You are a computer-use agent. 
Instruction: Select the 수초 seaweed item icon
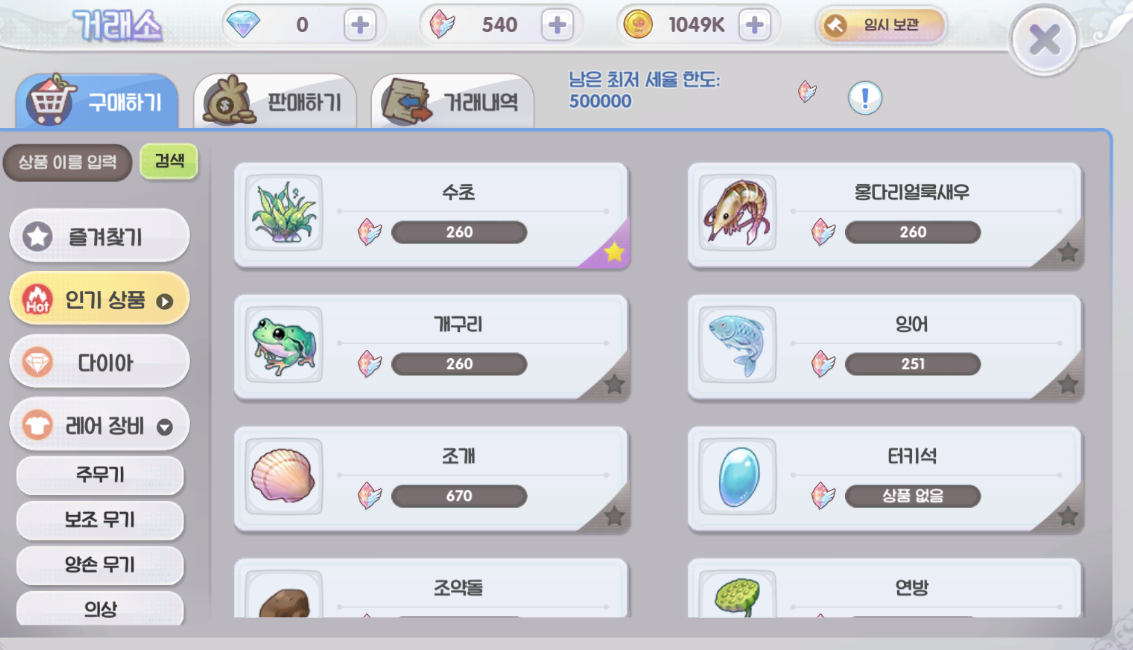coord(284,212)
